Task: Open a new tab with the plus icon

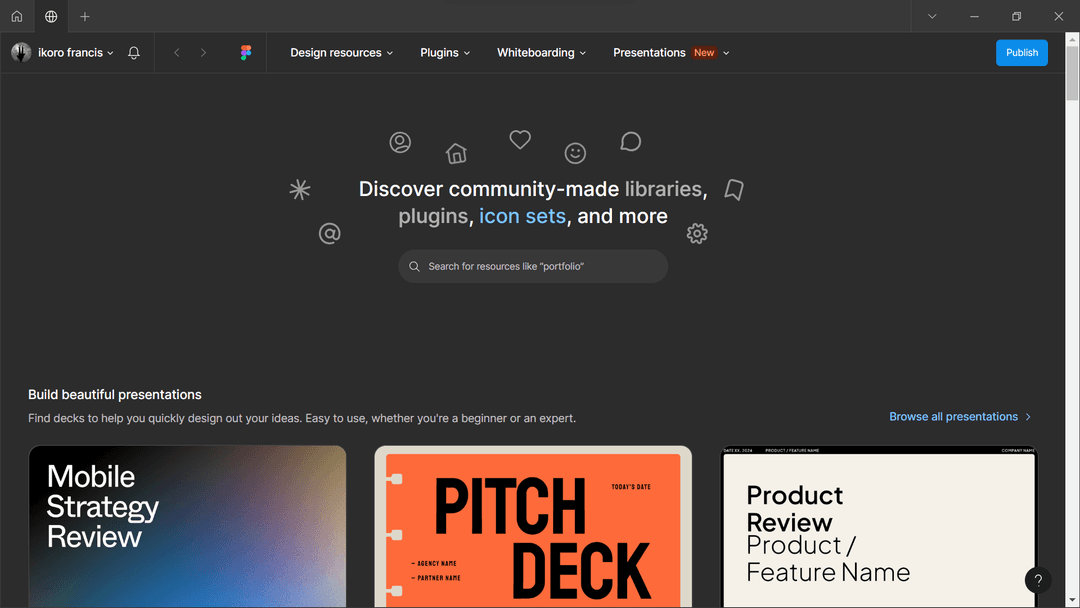Action: pos(85,16)
